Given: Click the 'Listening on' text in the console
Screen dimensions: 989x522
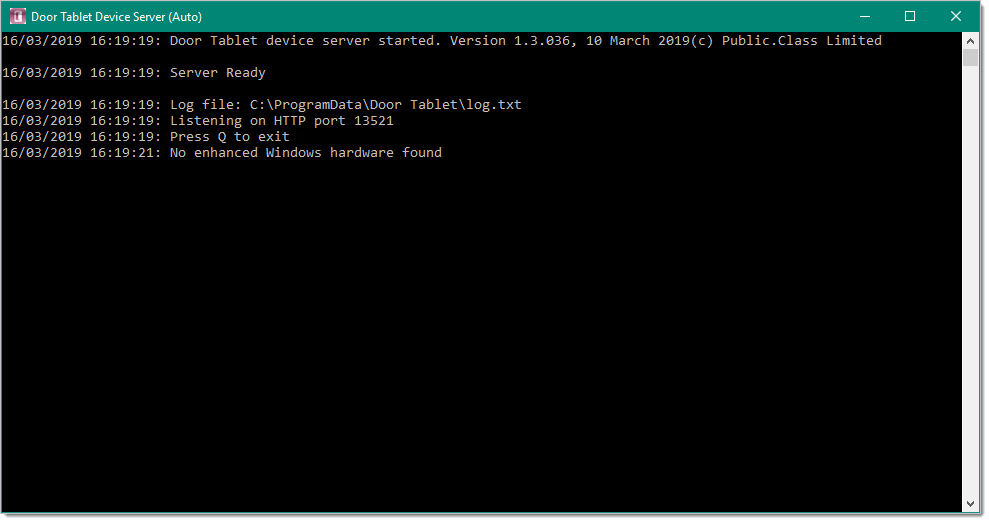Looking at the screenshot, I should pos(218,121).
